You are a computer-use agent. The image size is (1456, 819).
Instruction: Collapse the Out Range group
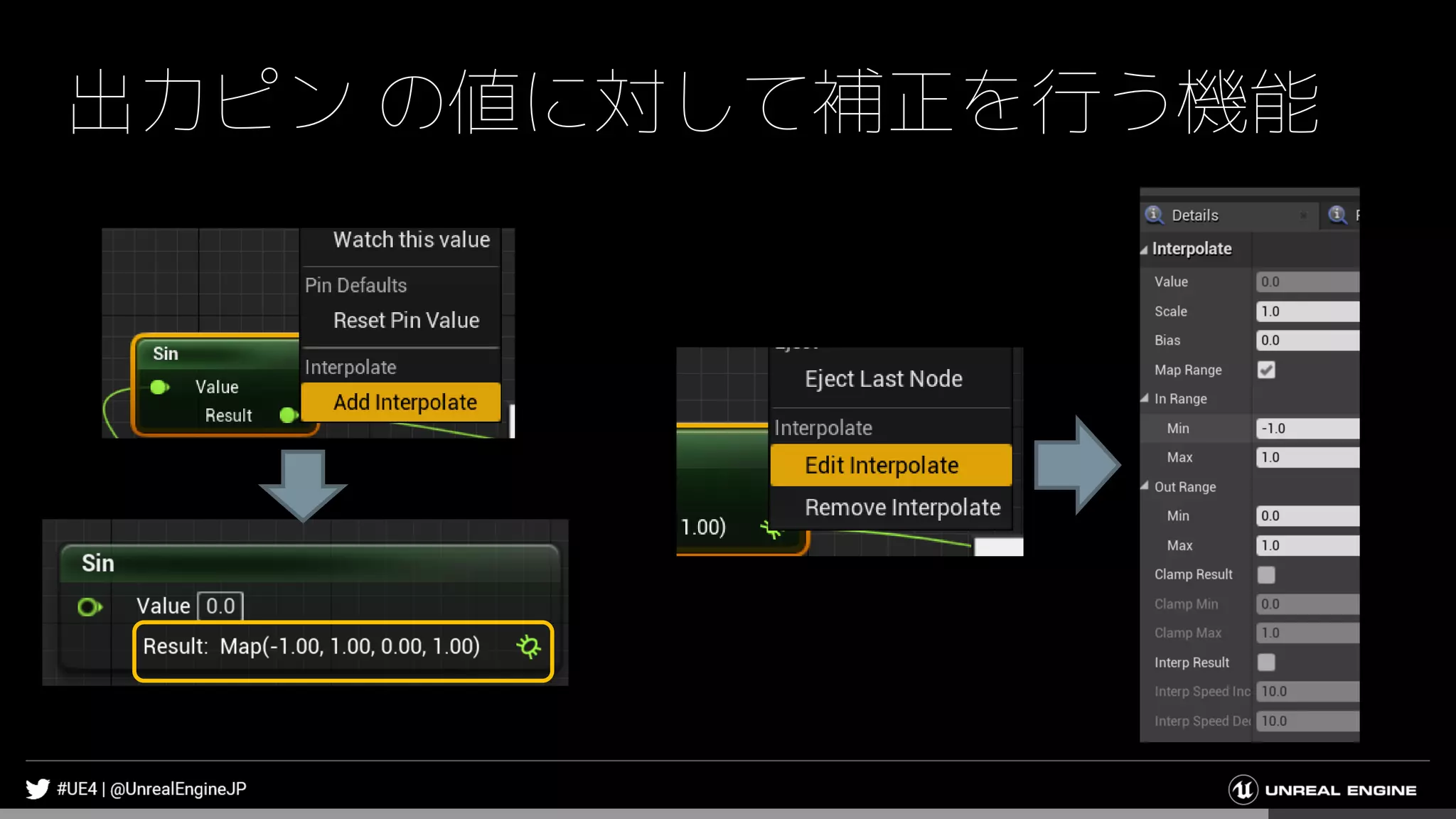click(1145, 486)
